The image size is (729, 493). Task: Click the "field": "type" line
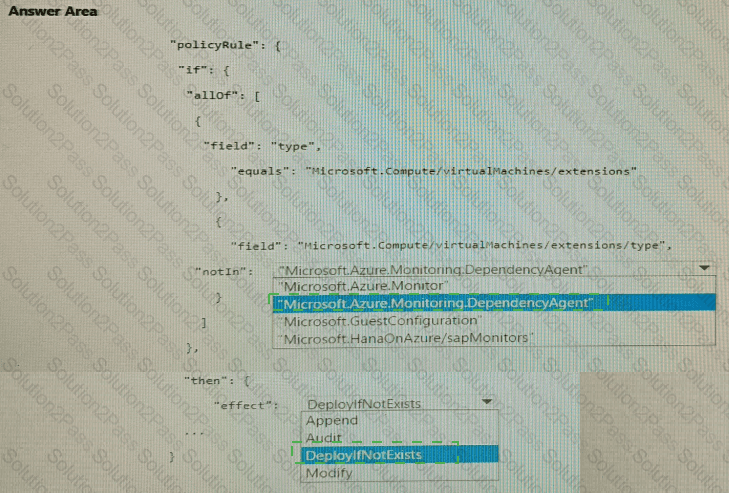click(x=262, y=147)
